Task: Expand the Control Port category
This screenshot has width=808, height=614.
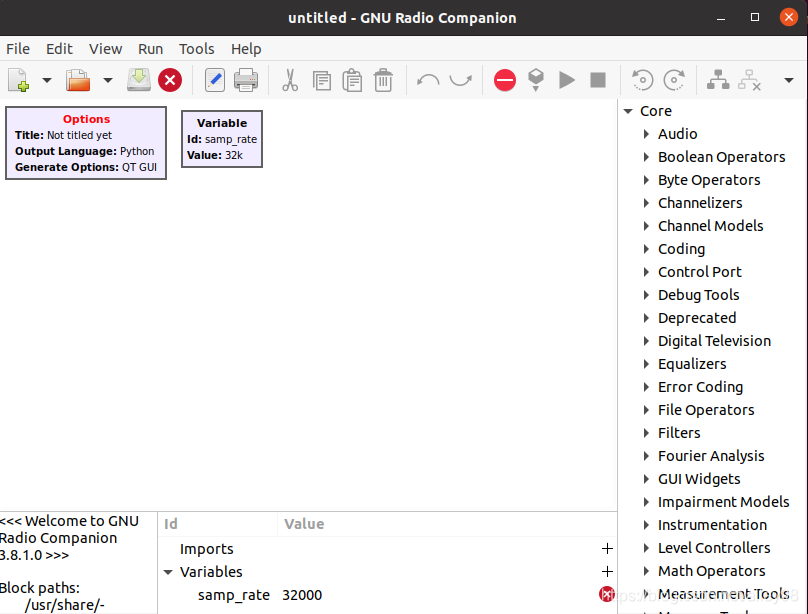Action: point(646,272)
